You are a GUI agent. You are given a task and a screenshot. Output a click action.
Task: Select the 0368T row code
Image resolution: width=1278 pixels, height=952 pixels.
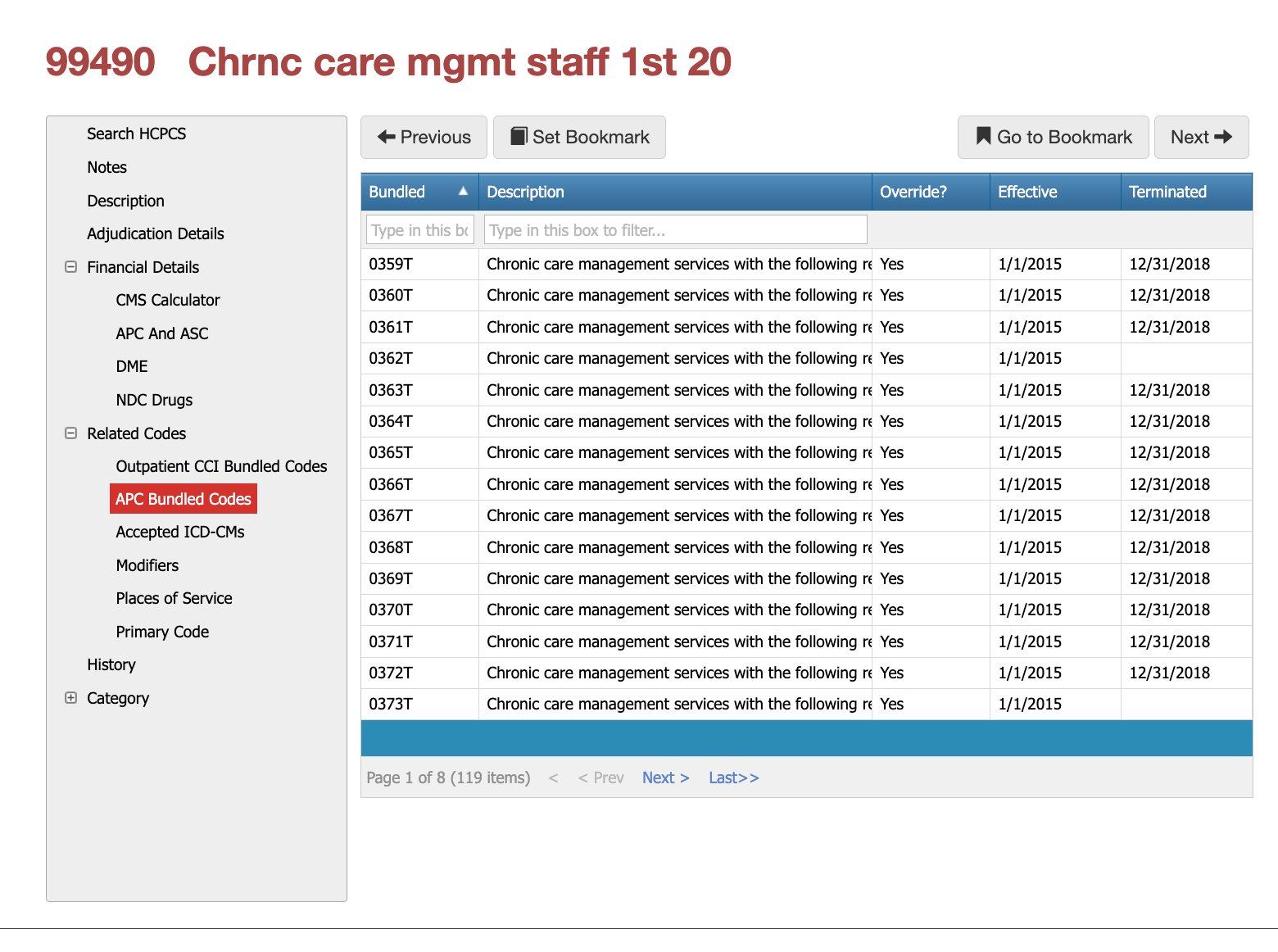click(x=391, y=547)
